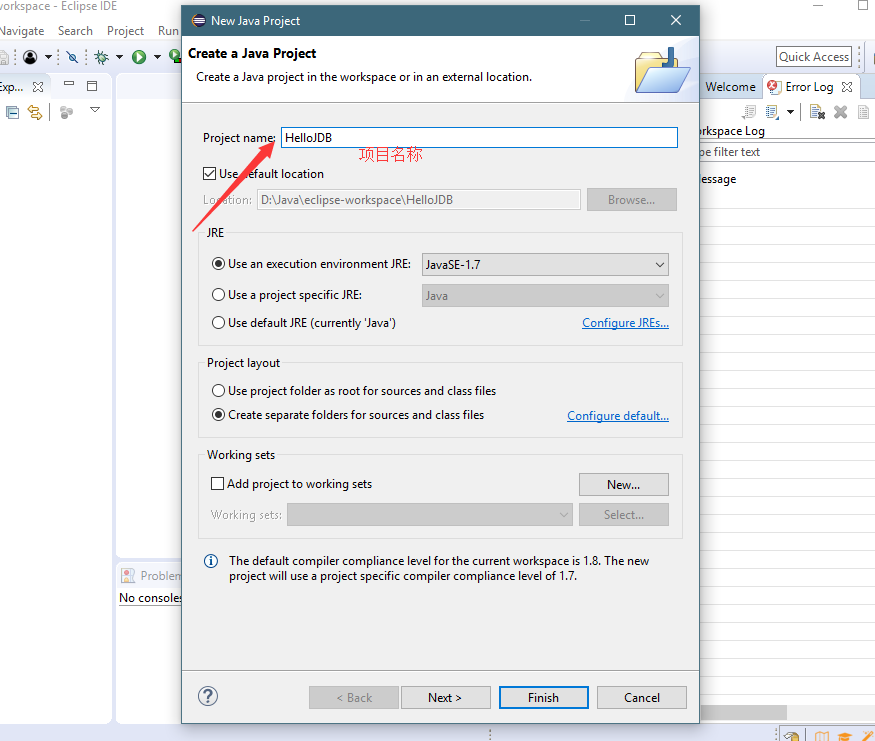Click the Open Log document icon
Viewport: 875px width, 741px height.
(x=863, y=112)
